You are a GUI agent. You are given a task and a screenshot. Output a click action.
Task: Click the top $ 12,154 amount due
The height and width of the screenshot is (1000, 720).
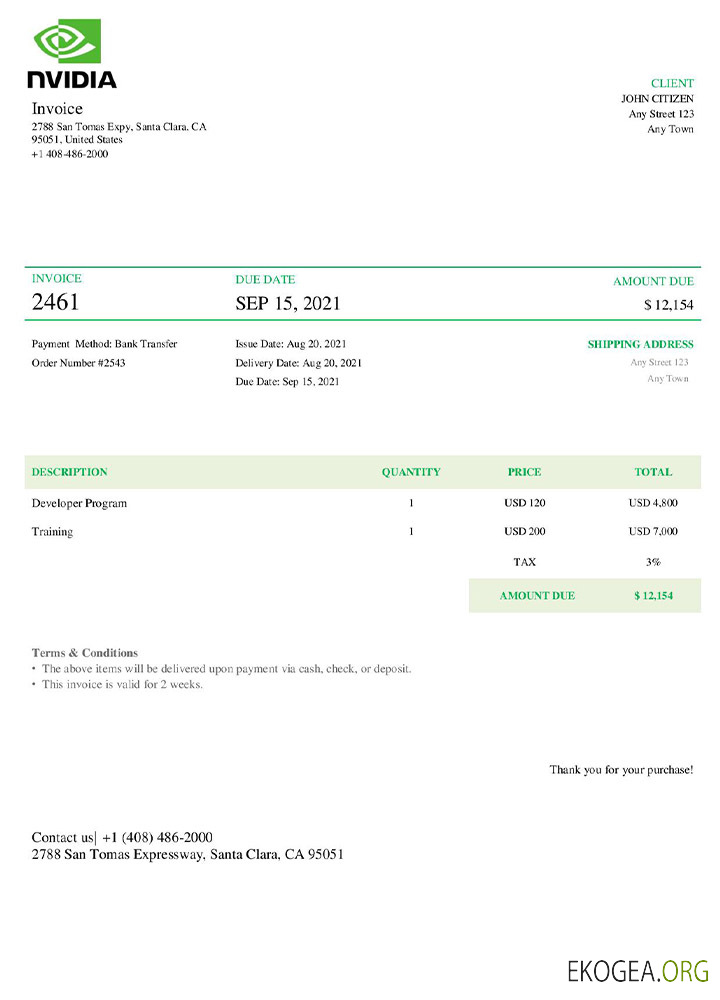[x=668, y=304]
